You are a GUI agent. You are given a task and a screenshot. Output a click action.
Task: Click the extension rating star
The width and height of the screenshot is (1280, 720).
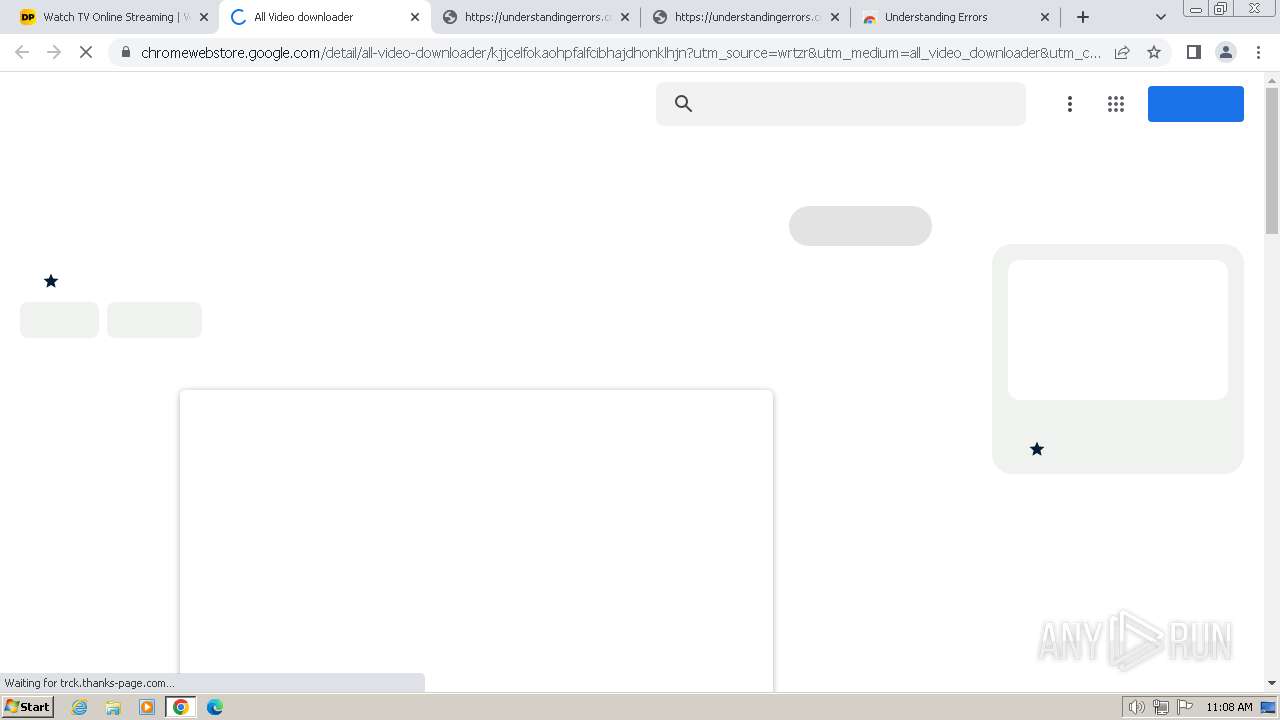click(x=51, y=281)
